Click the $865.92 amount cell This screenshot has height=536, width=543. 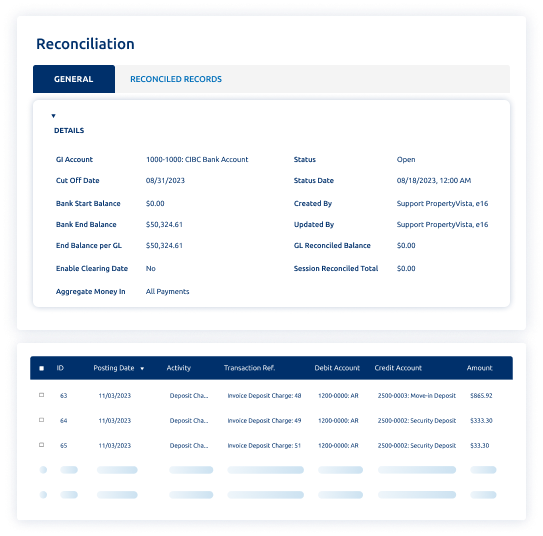click(x=481, y=395)
